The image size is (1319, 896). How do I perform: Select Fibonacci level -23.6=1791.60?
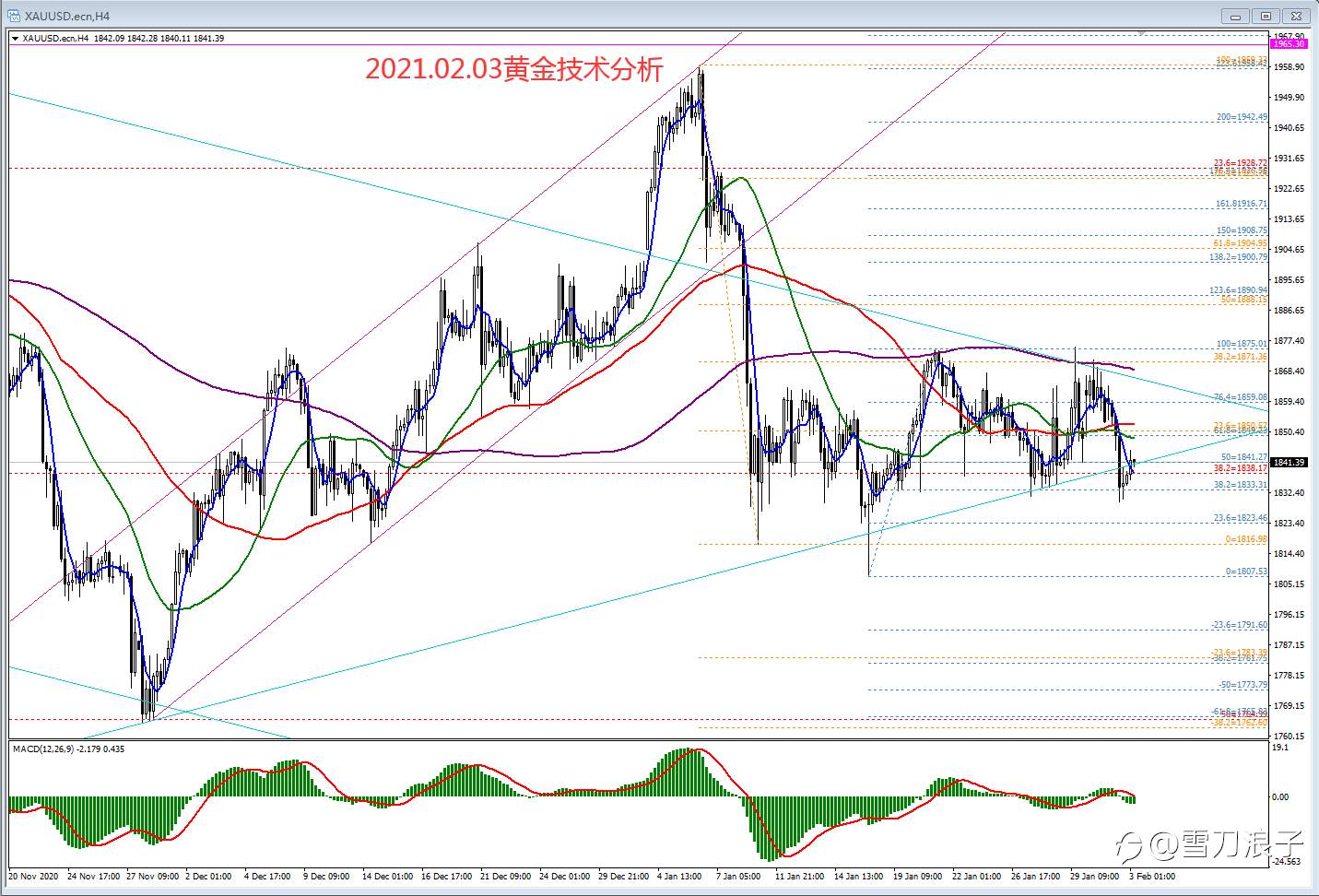(1239, 625)
